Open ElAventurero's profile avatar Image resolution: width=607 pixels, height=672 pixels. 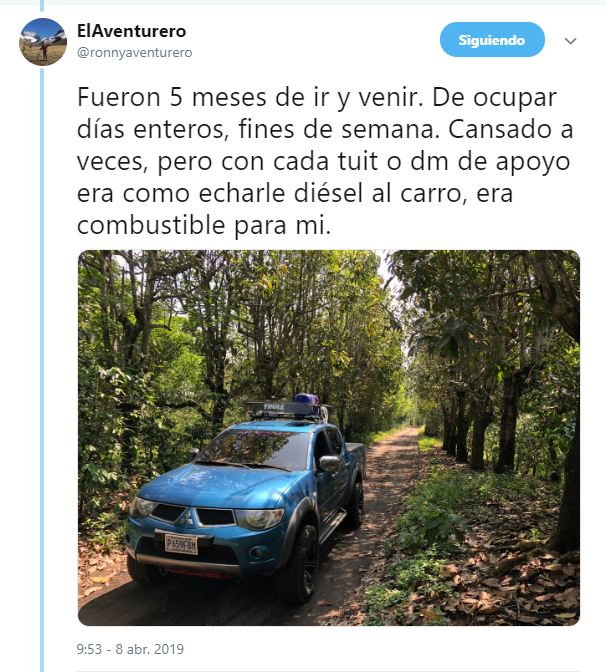[43, 42]
